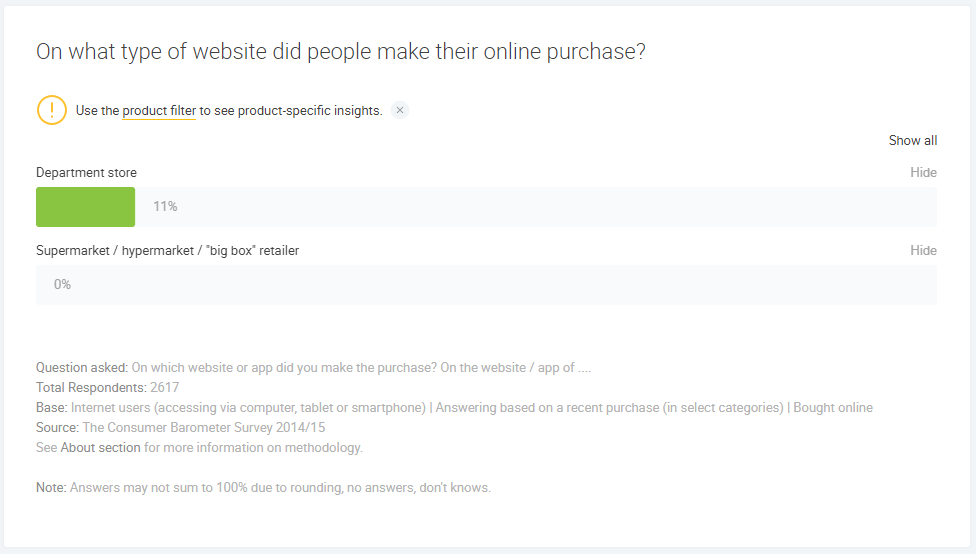Hide the Department store row

coord(923,173)
